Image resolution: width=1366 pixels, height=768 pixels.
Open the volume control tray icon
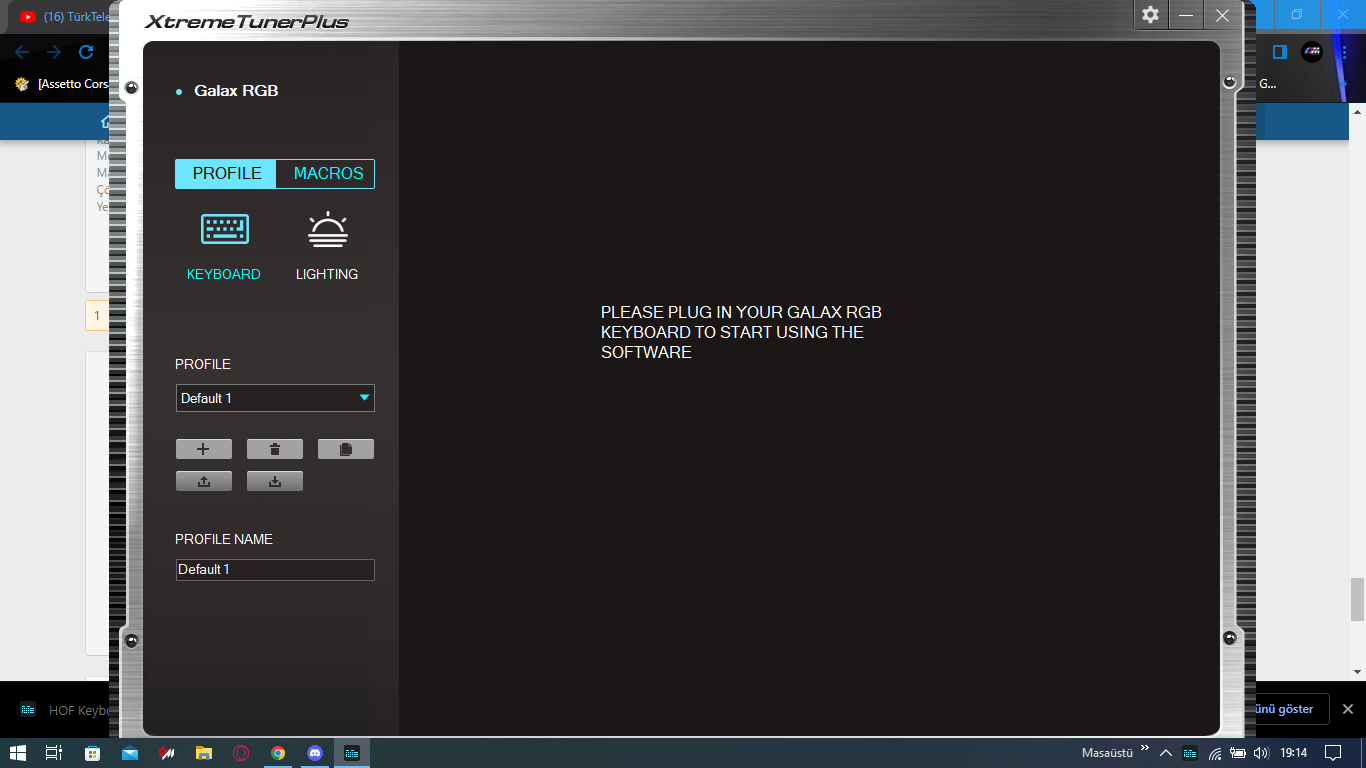point(1261,753)
